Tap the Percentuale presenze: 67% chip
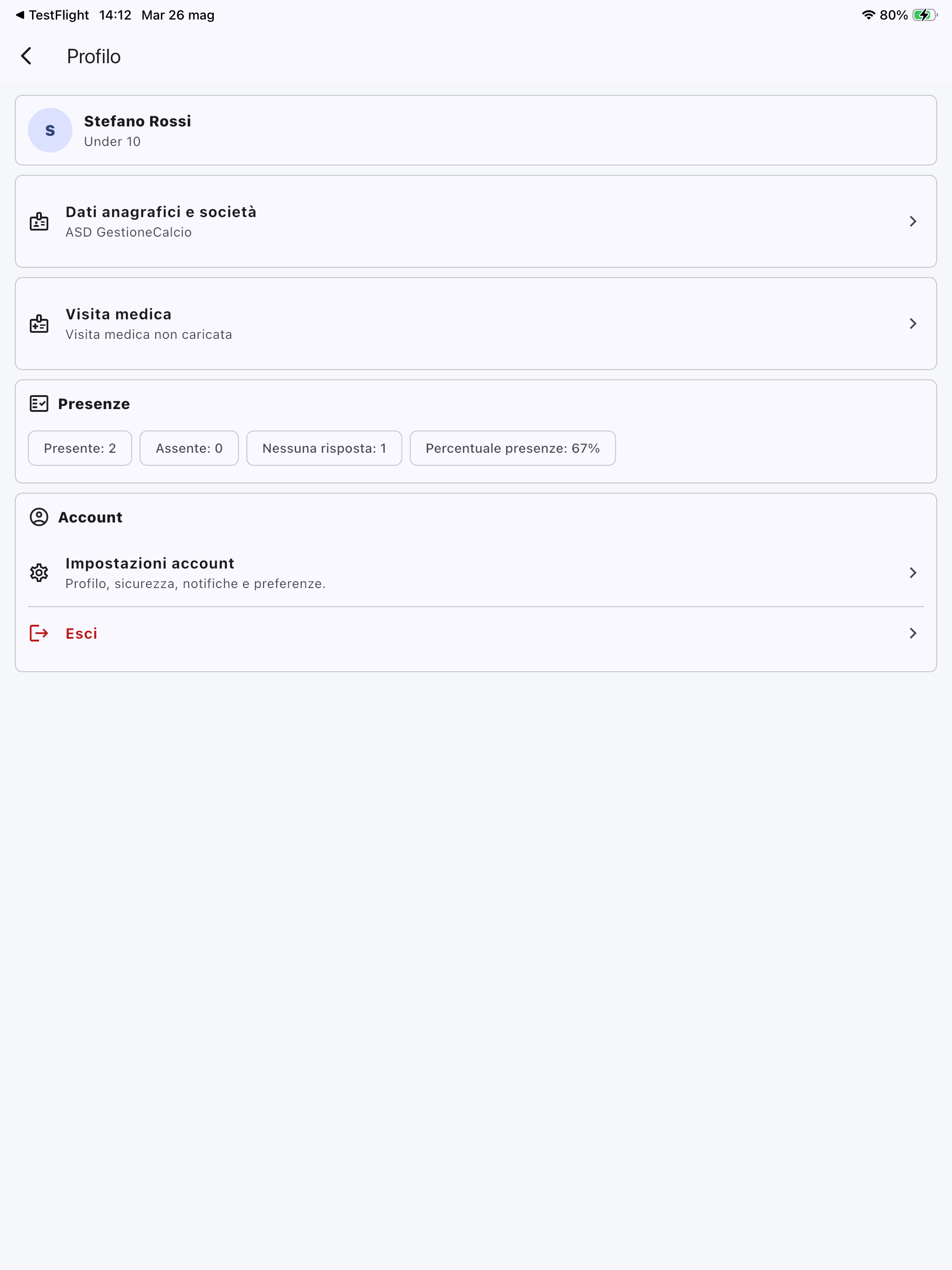Screen dimensions: 952x1270 coord(513,449)
